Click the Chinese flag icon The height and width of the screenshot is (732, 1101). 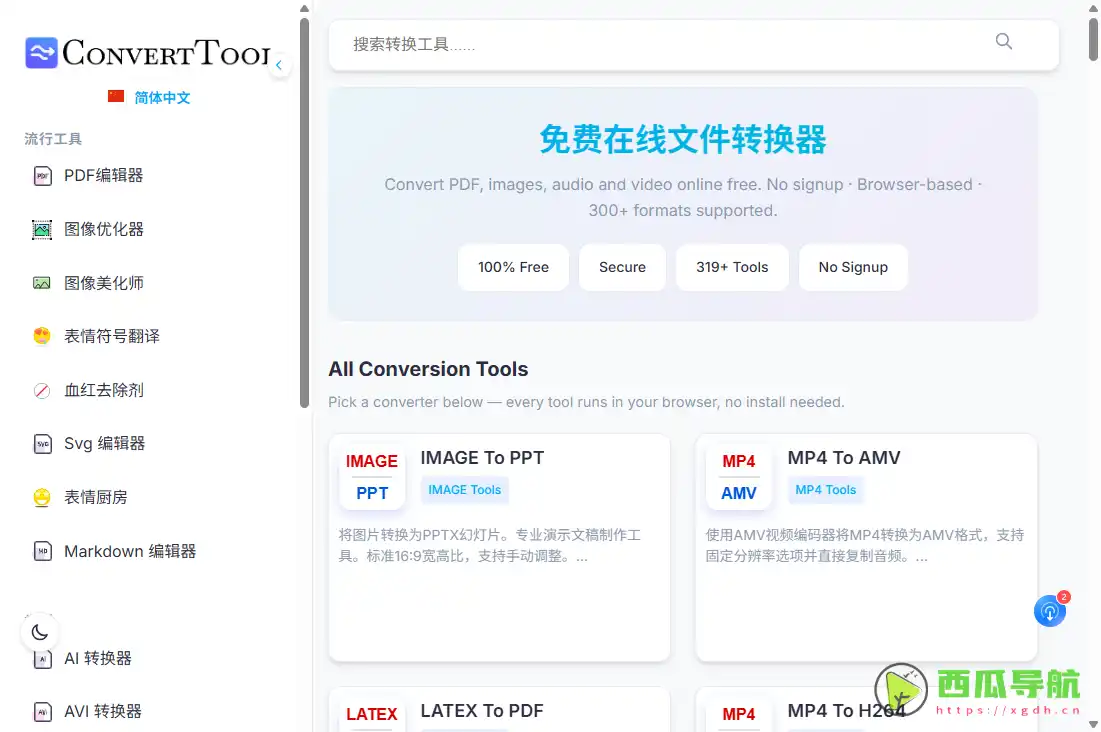click(116, 96)
